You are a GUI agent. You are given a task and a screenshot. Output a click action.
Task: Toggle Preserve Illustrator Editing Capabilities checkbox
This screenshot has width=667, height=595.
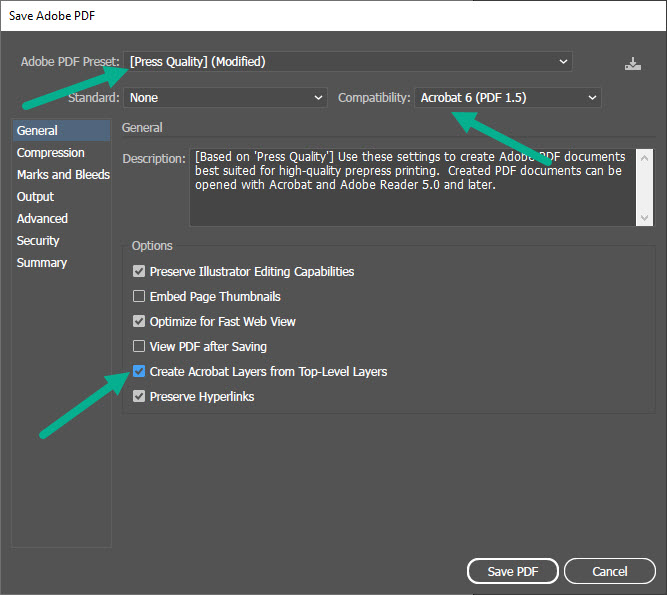tap(139, 271)
